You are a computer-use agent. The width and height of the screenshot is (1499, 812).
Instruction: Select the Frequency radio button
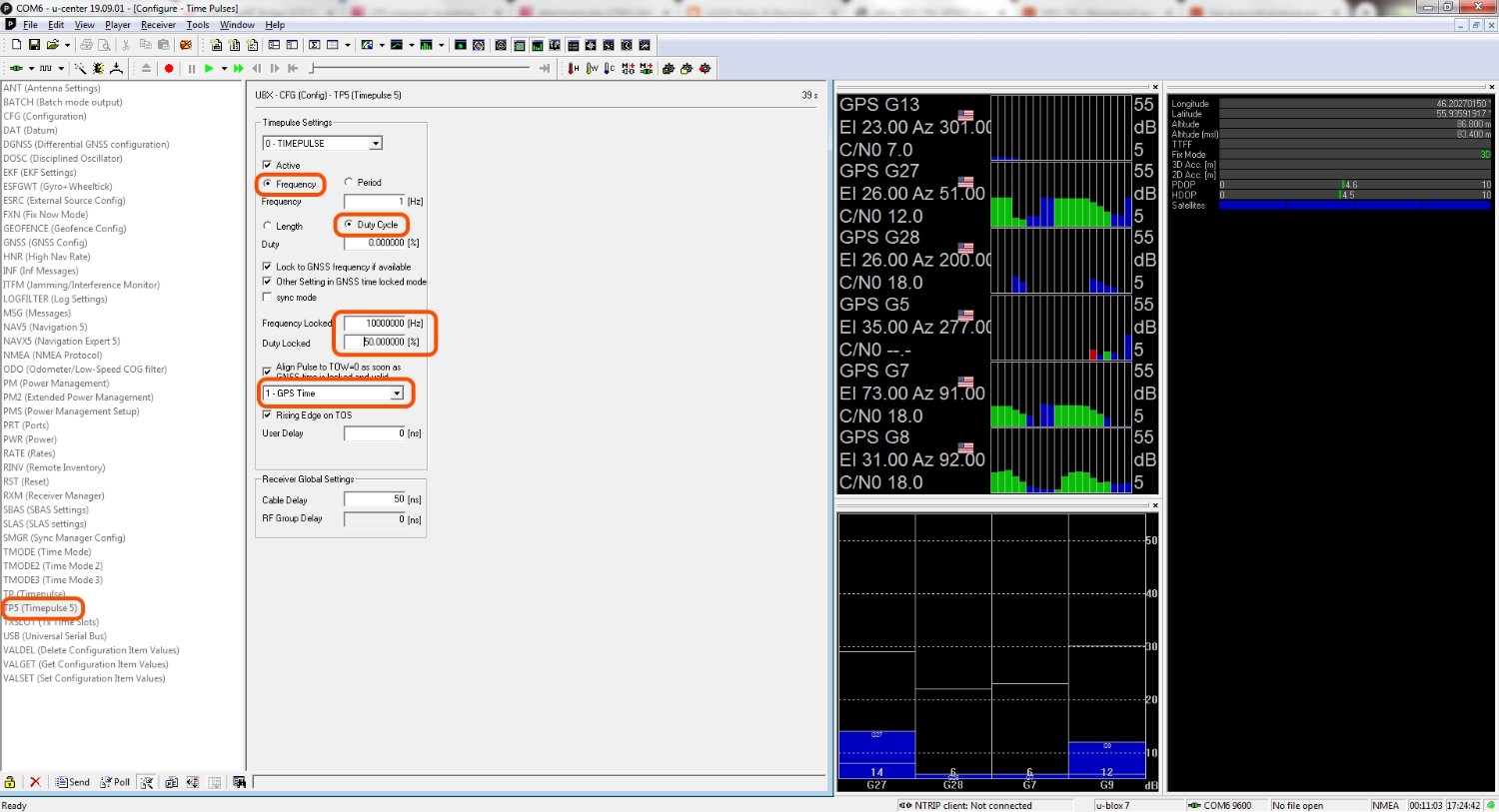(267, 184)
